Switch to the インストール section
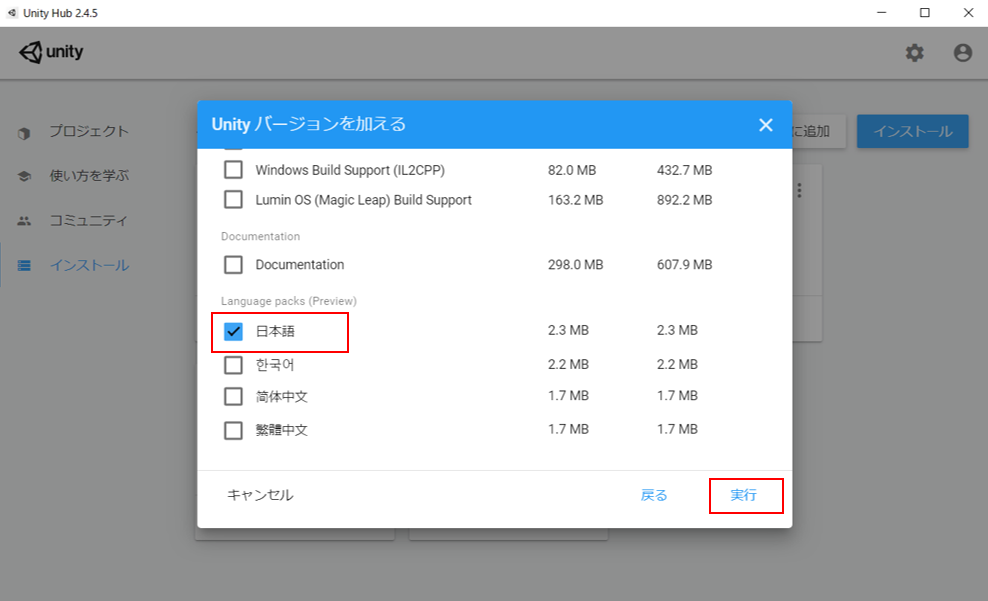 89,265
